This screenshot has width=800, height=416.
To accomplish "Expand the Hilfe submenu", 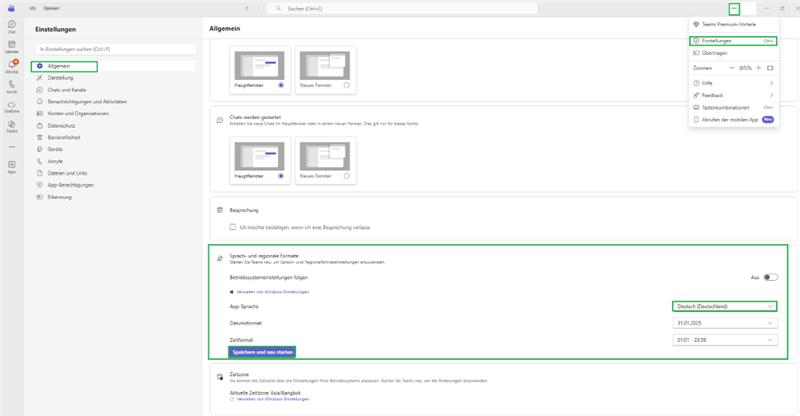I will point(734,83).
